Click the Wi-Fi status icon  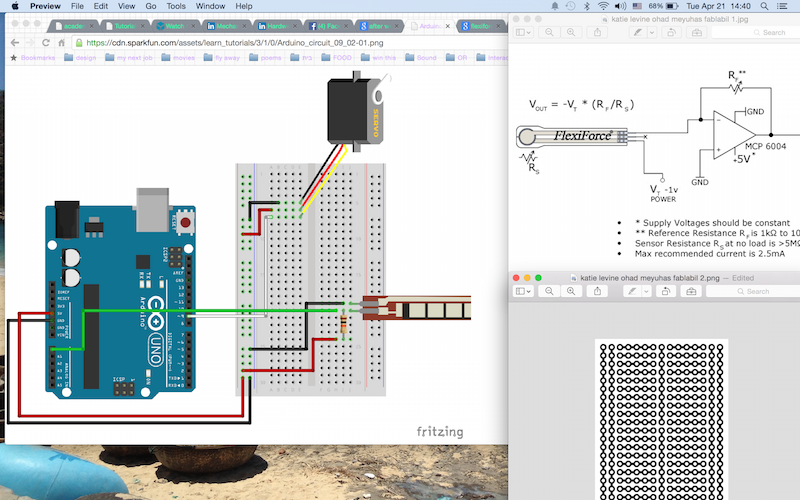603,6
